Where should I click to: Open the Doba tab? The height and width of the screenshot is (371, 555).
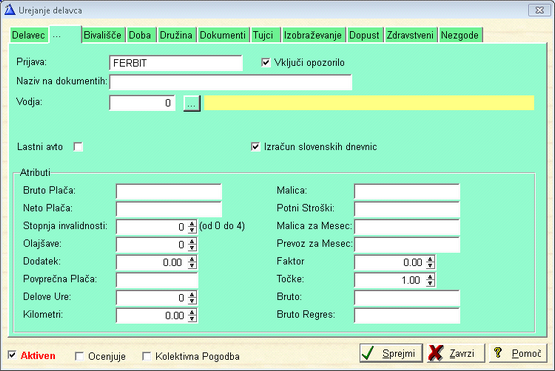140,35
